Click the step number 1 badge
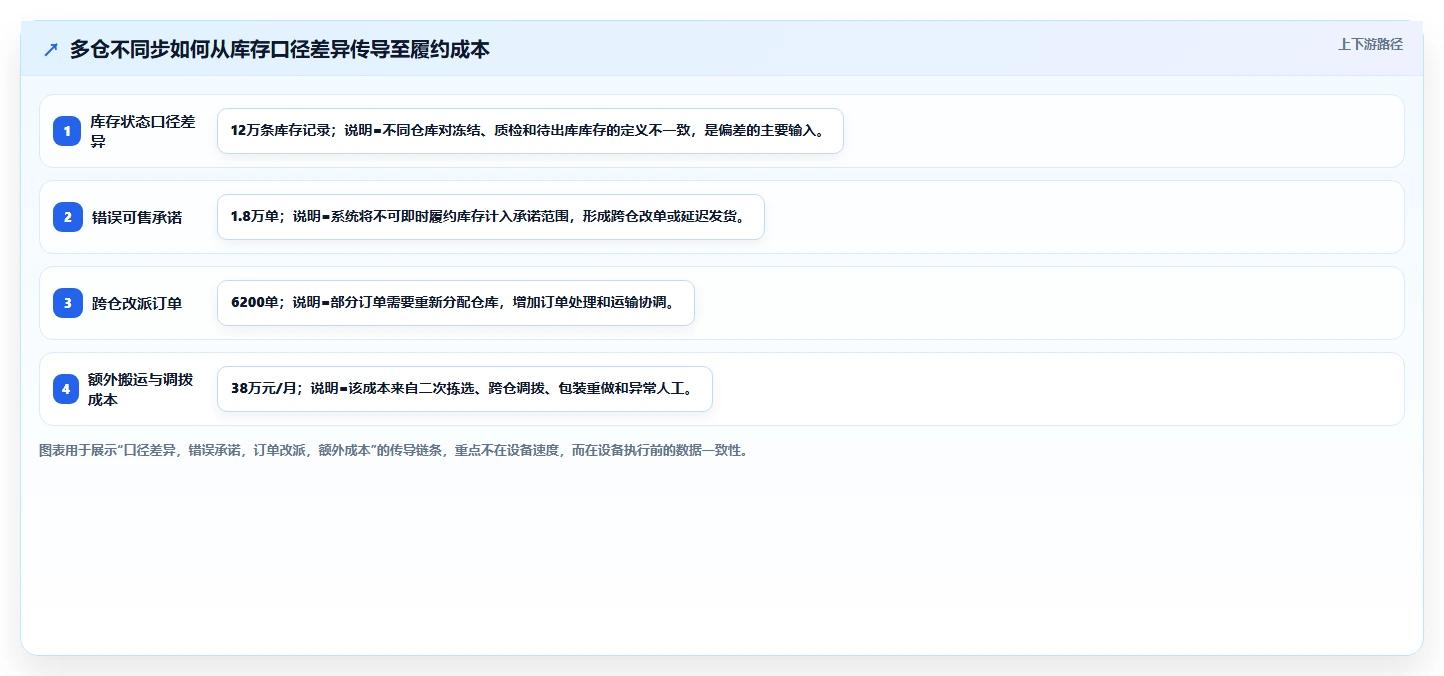 (x=67, y=131)
